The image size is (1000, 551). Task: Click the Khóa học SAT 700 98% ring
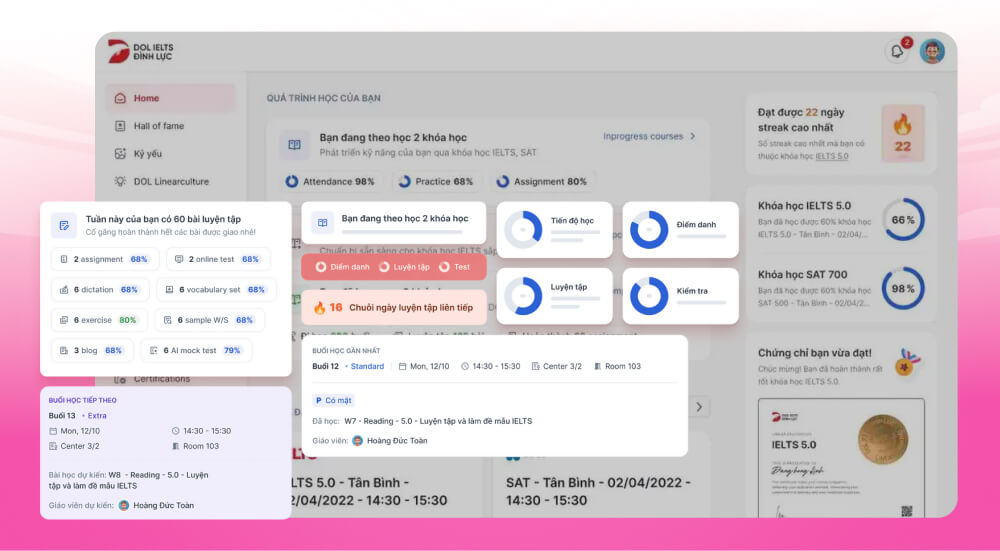coord(902,289)
